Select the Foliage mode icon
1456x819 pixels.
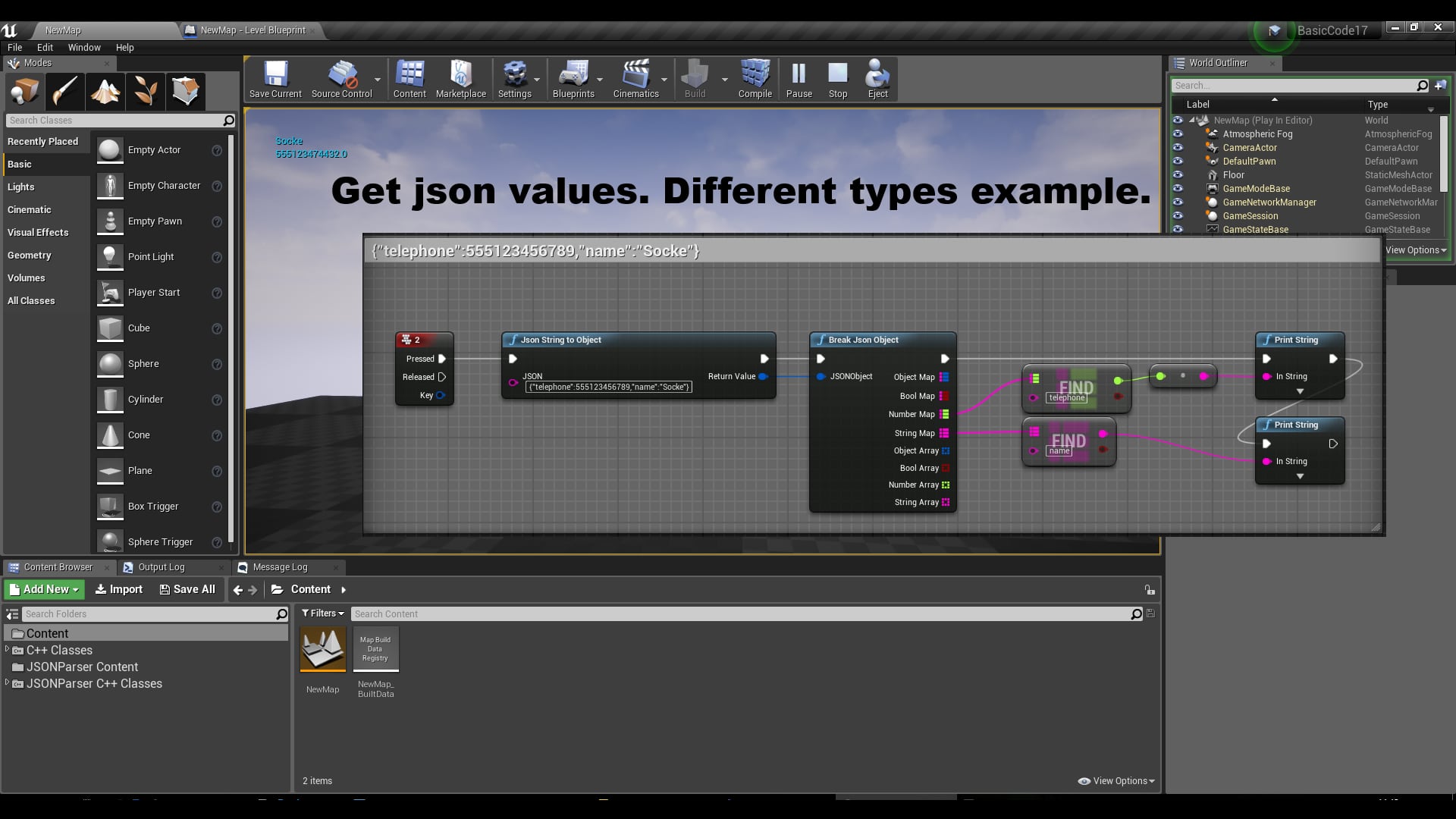(145, 92)
